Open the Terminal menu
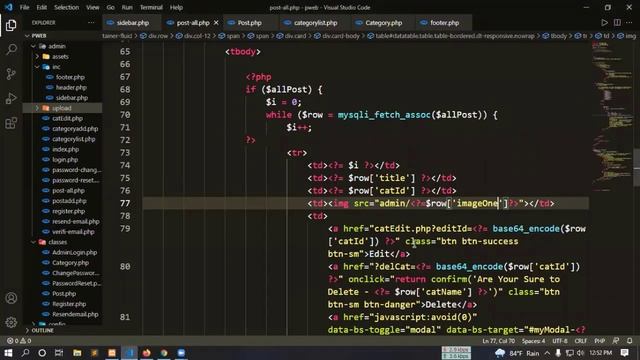This screenshot has width=640, height=360. [x=151, y=7]
